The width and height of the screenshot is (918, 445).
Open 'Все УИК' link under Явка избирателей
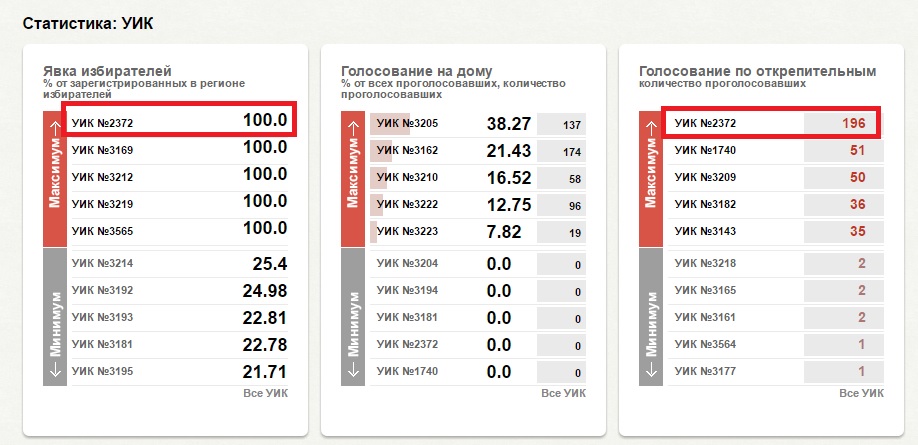point(266,393)
